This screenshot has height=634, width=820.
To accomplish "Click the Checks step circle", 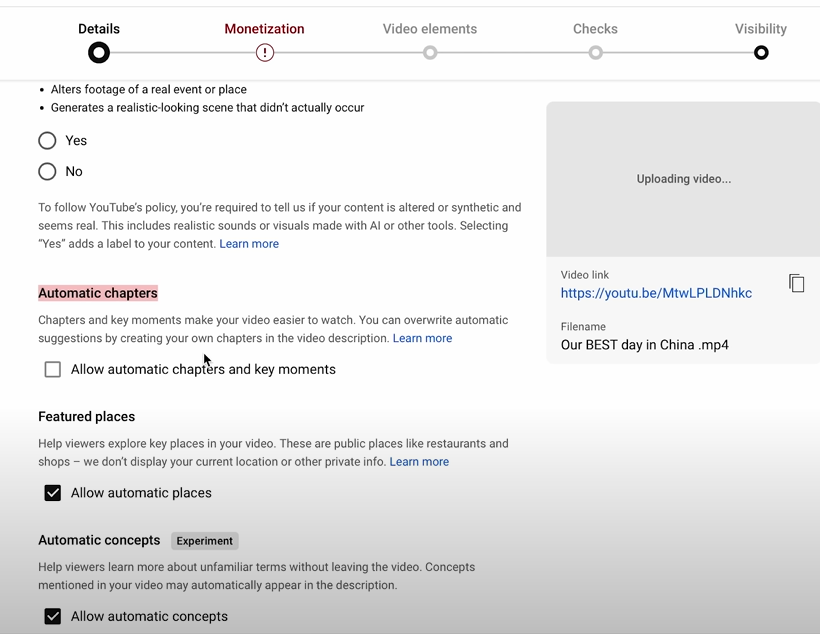I will [595, 53].
